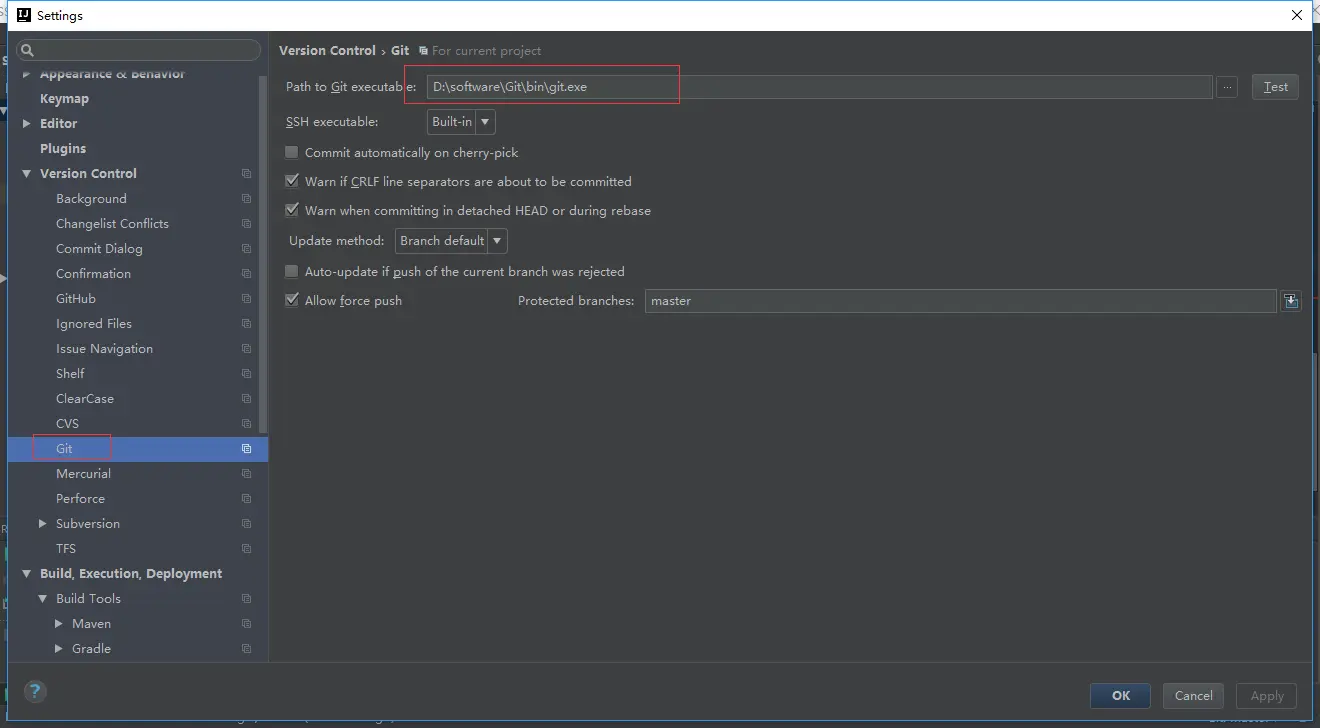This screenshot has height=728, width=1320.
Task: Click the project-level icon beside Subversion
Action: coord(246,524)
